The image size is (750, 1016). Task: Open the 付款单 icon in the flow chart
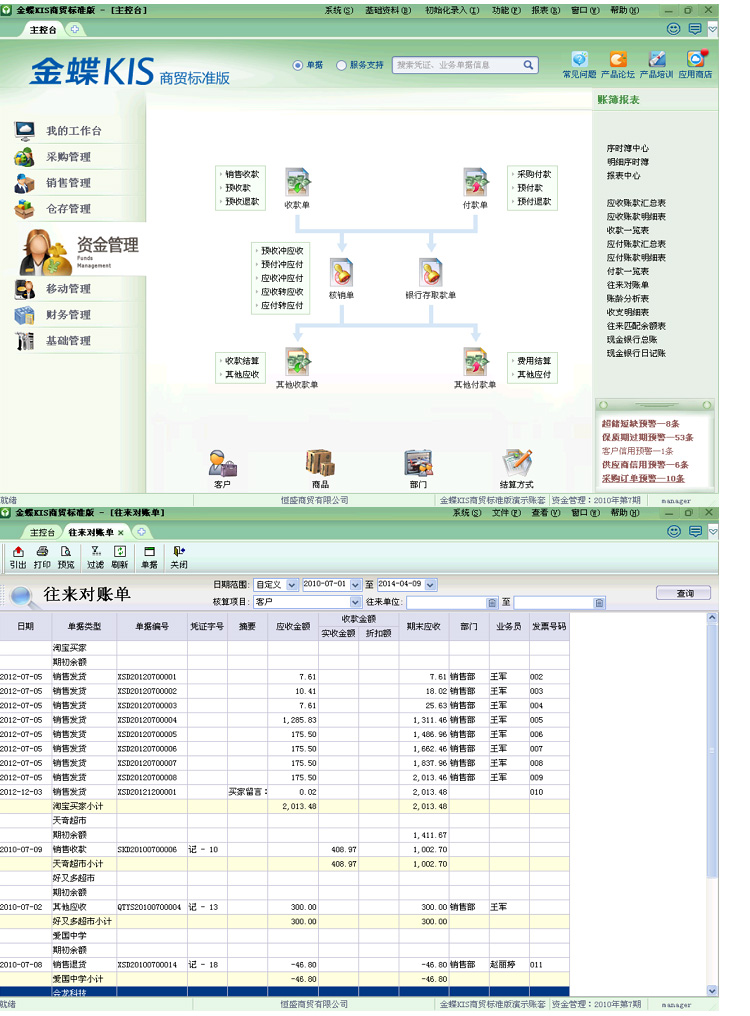pyautogui.click(x=475, y=182)
